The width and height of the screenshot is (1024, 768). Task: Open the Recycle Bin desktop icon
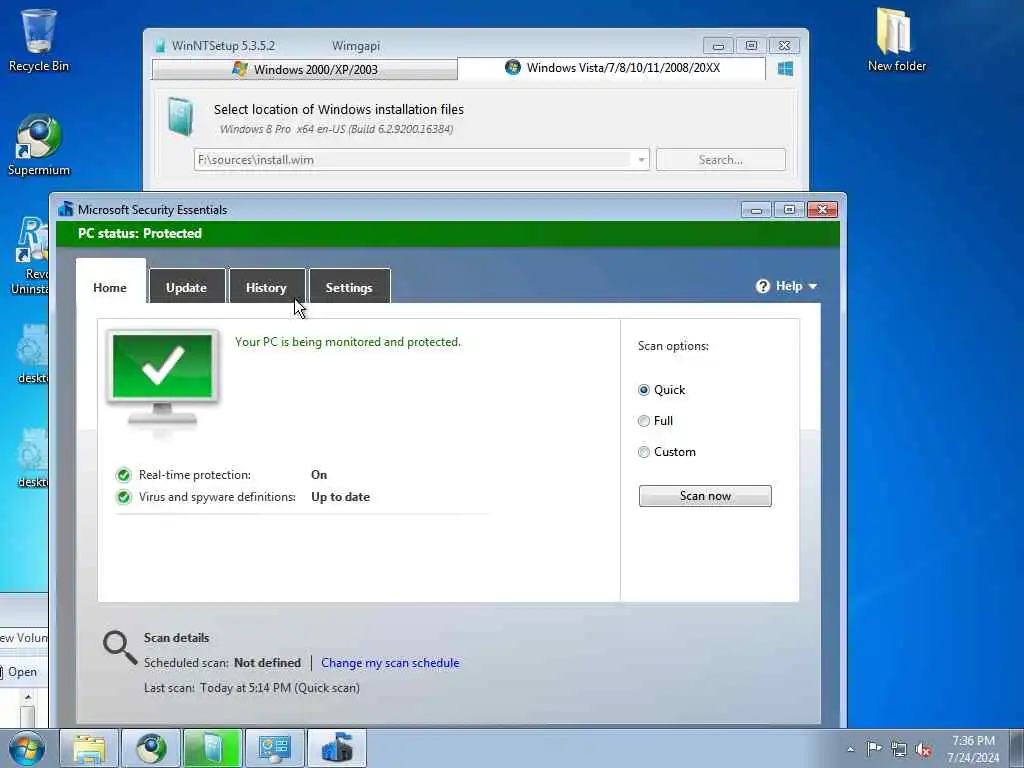point(39,40)
